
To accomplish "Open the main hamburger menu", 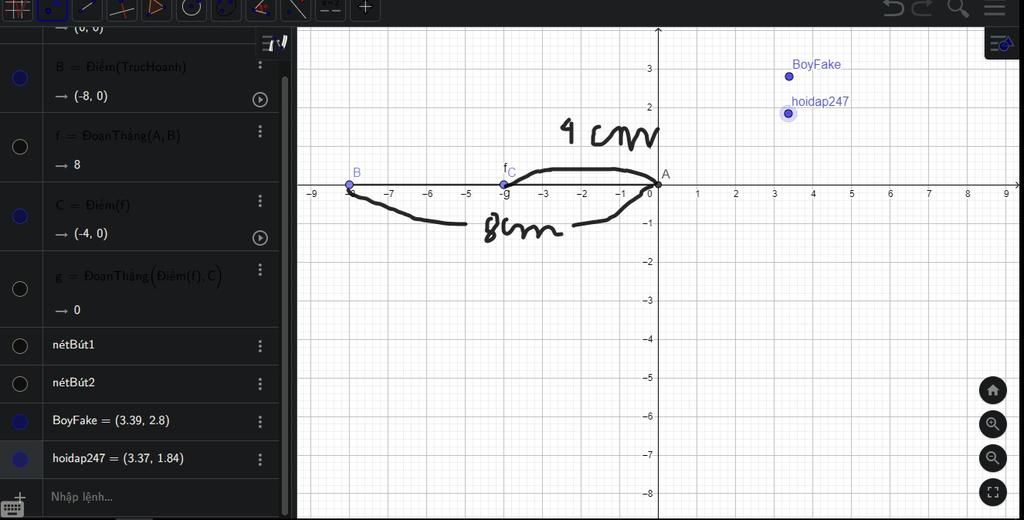I will pyautogui.click(x=994, y=7).
